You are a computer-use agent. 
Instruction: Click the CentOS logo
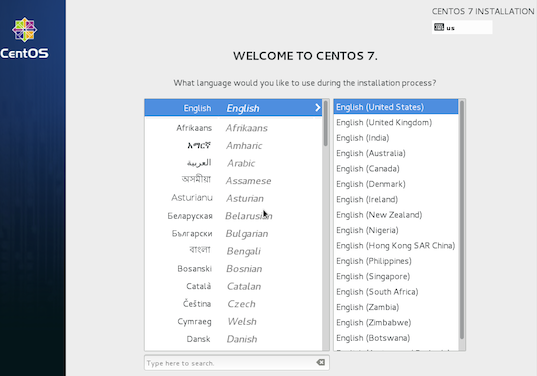[24, 38]
